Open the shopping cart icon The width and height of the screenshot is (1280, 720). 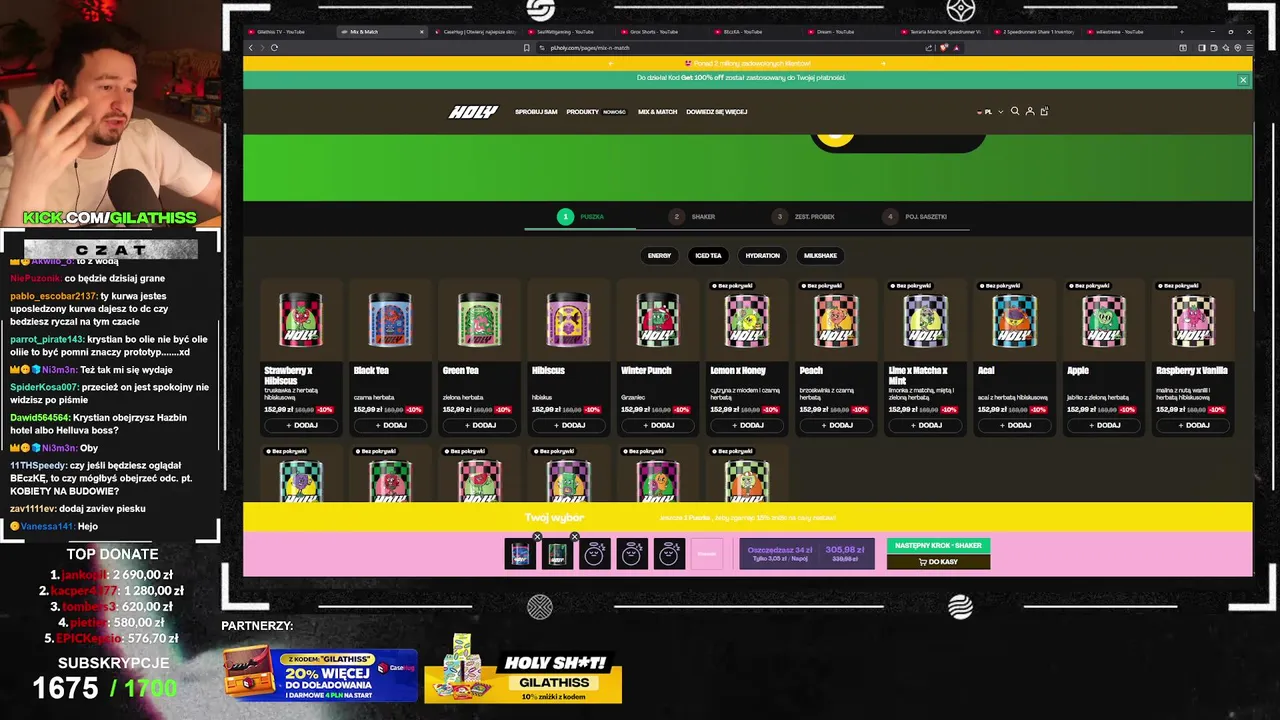pyautogui.click(x=1044, y=111)
